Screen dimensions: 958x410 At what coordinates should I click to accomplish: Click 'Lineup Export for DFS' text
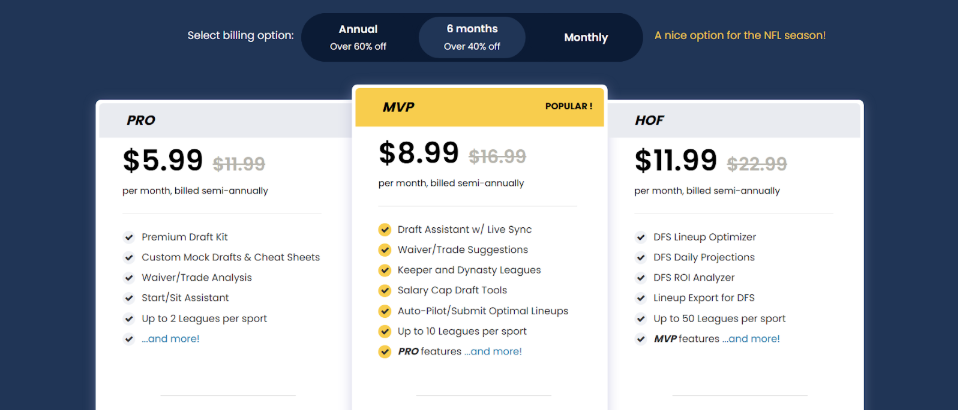(x=704, y=298)
